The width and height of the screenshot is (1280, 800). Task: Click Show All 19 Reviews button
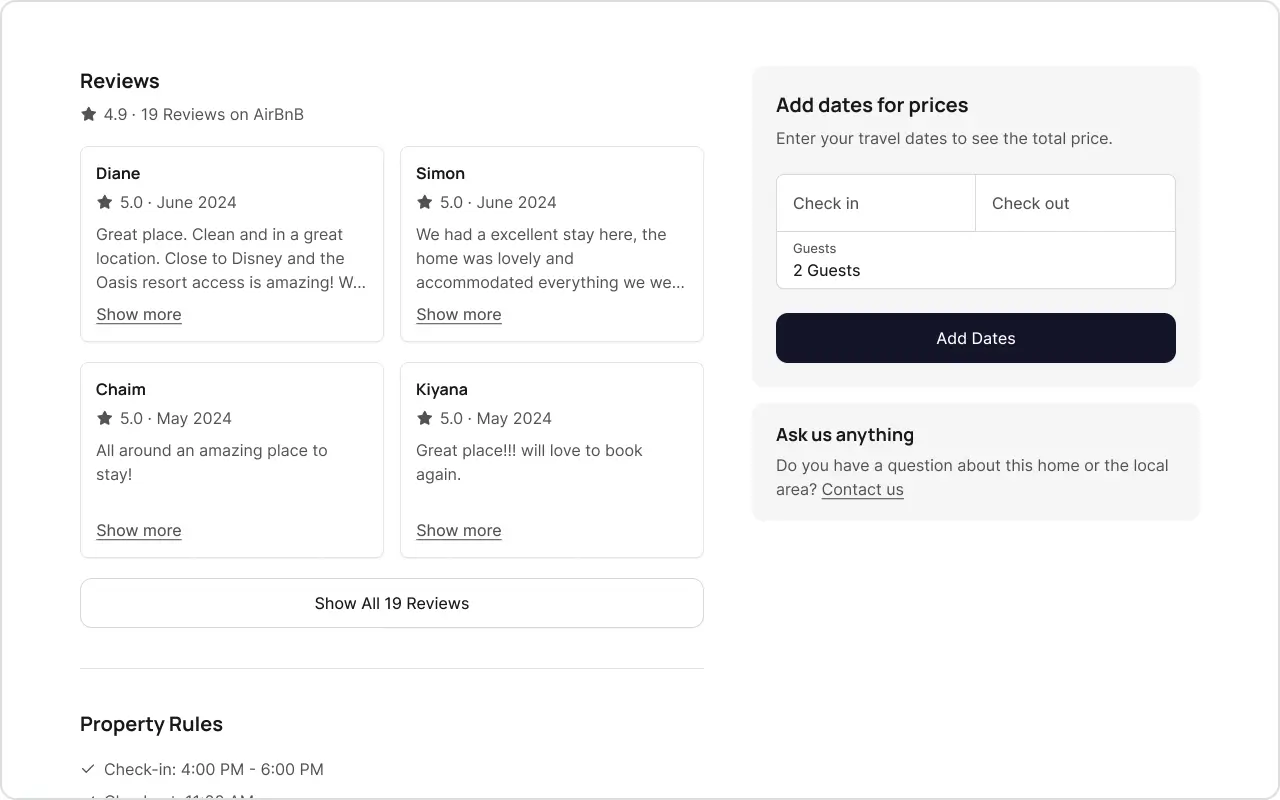click(x=392, y=603)
